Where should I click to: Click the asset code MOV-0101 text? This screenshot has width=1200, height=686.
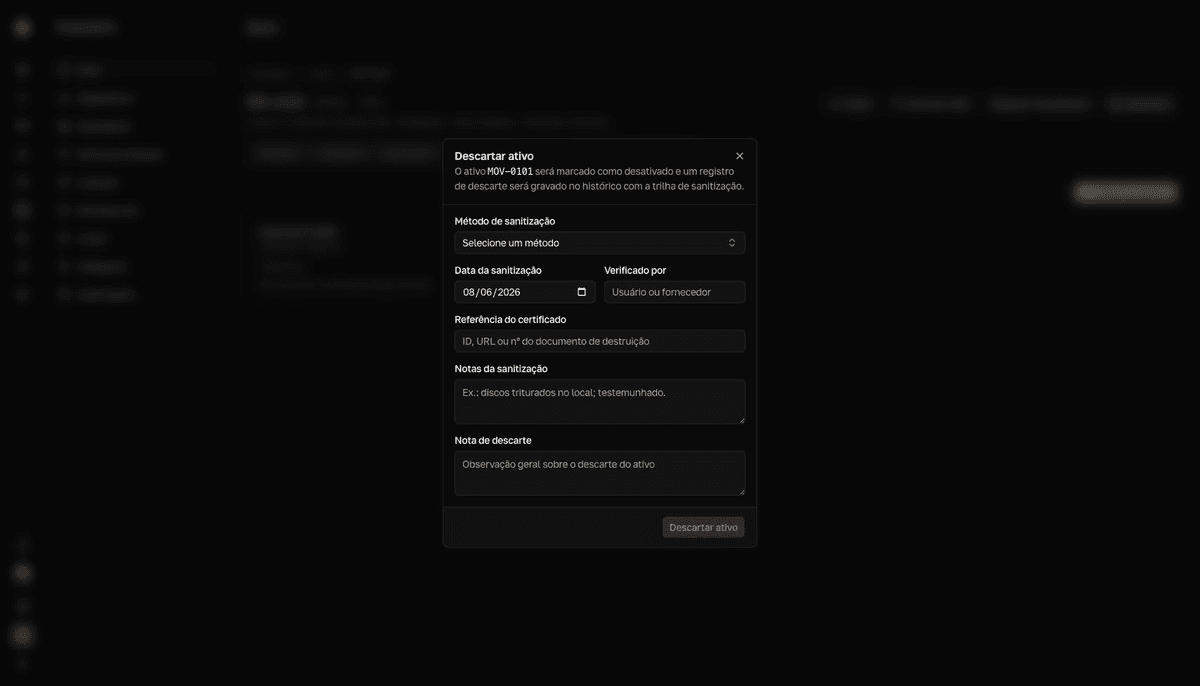(x=510, y=171)
